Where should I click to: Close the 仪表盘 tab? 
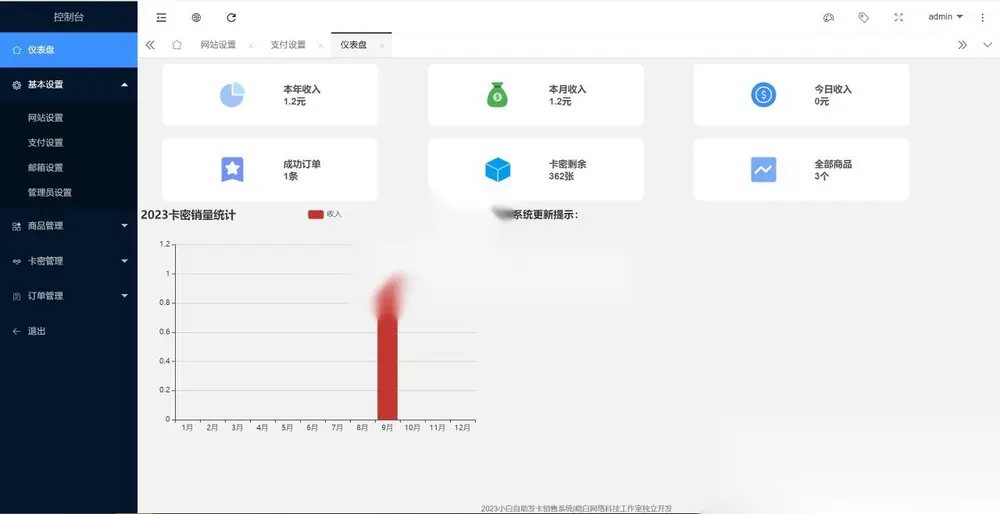[381, 45]
